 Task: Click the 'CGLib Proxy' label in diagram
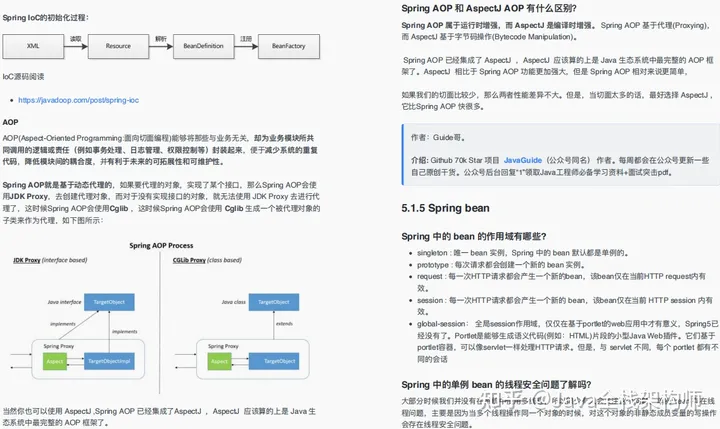click(189, 260)
